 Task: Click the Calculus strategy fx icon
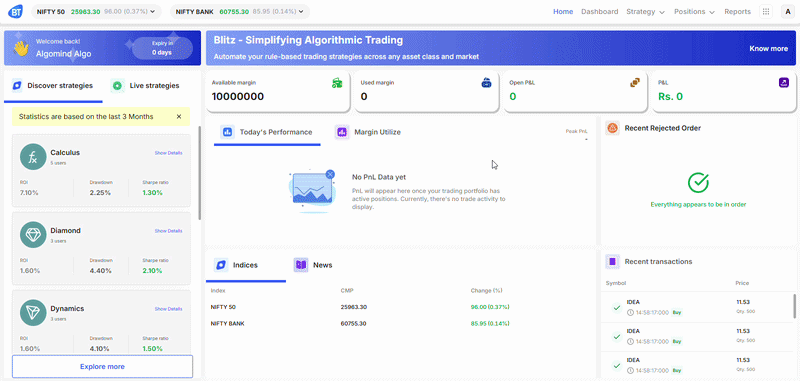point(33,157)
